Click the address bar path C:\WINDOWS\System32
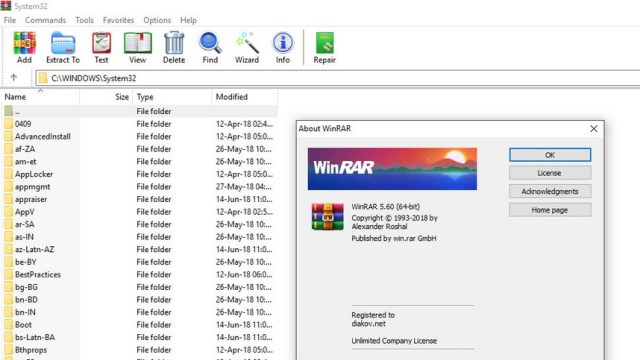Viewport: 640px width, 360px height. click(93, 78)
